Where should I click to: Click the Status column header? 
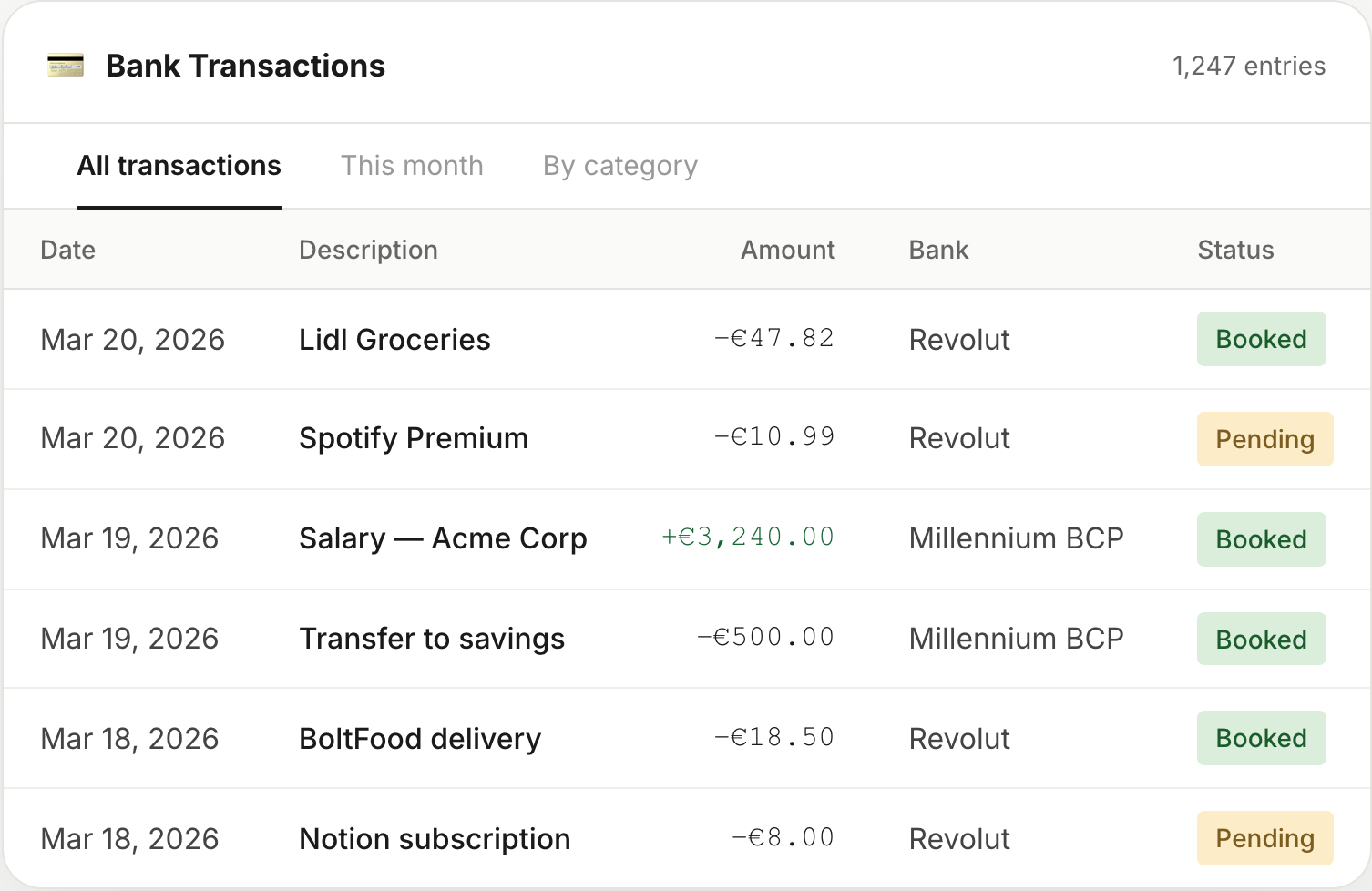(x=1235, y=250)
